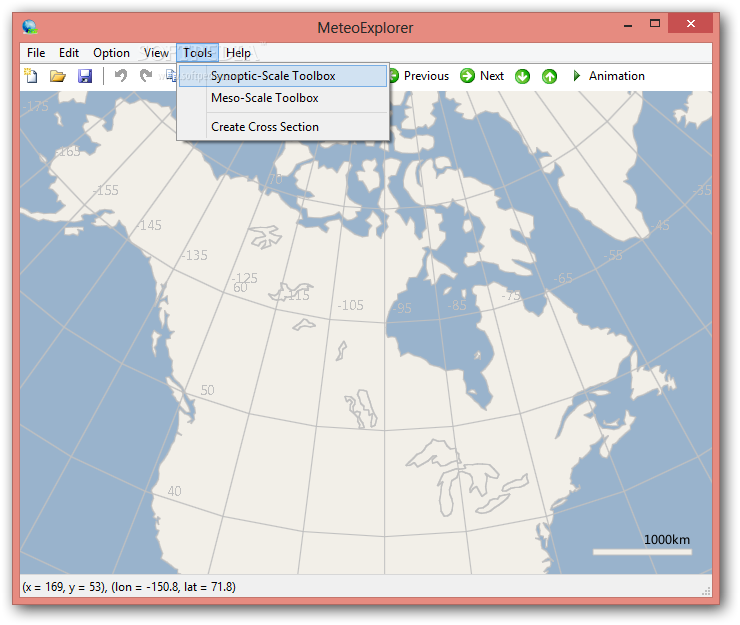
Task: Click the Previous toolbar button
Action: 419,76
